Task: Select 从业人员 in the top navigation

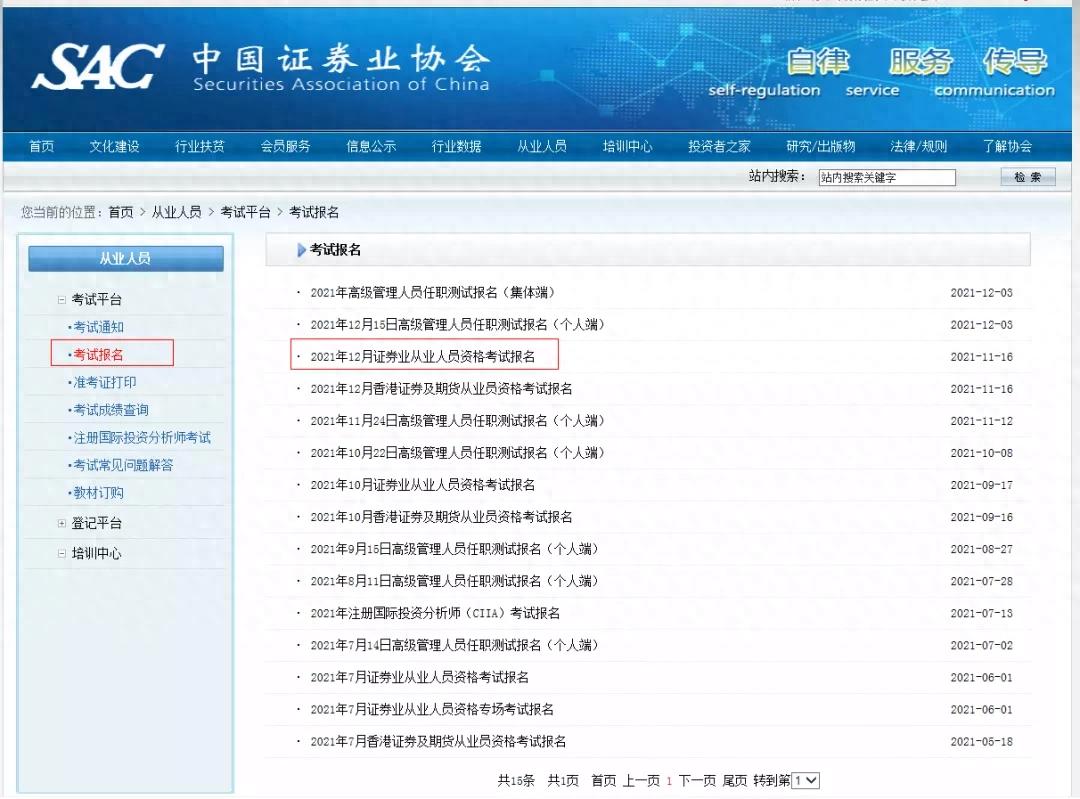Action: coord(542,144)
